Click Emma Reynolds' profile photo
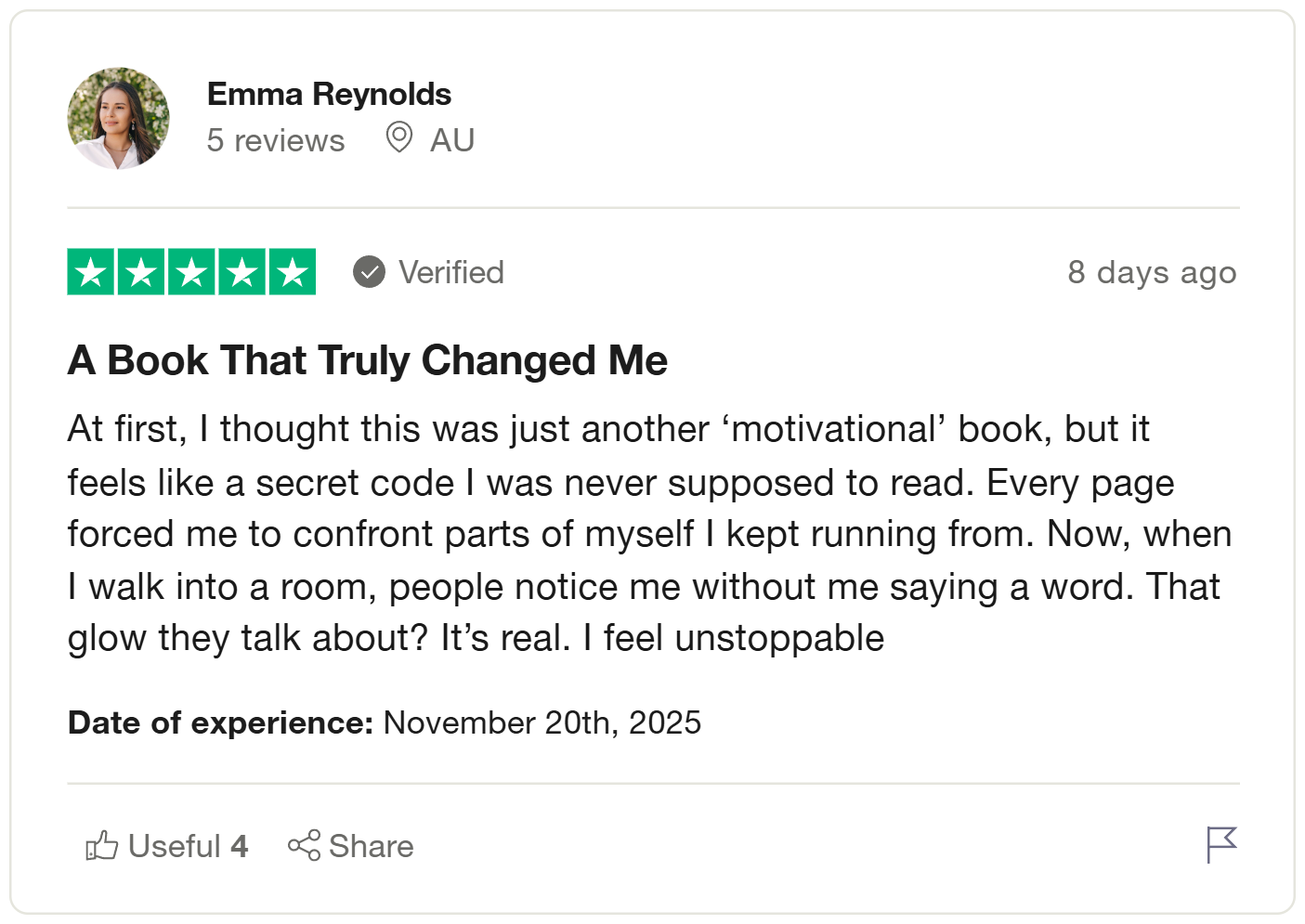The image size is (1305, 924). point(119,118)
